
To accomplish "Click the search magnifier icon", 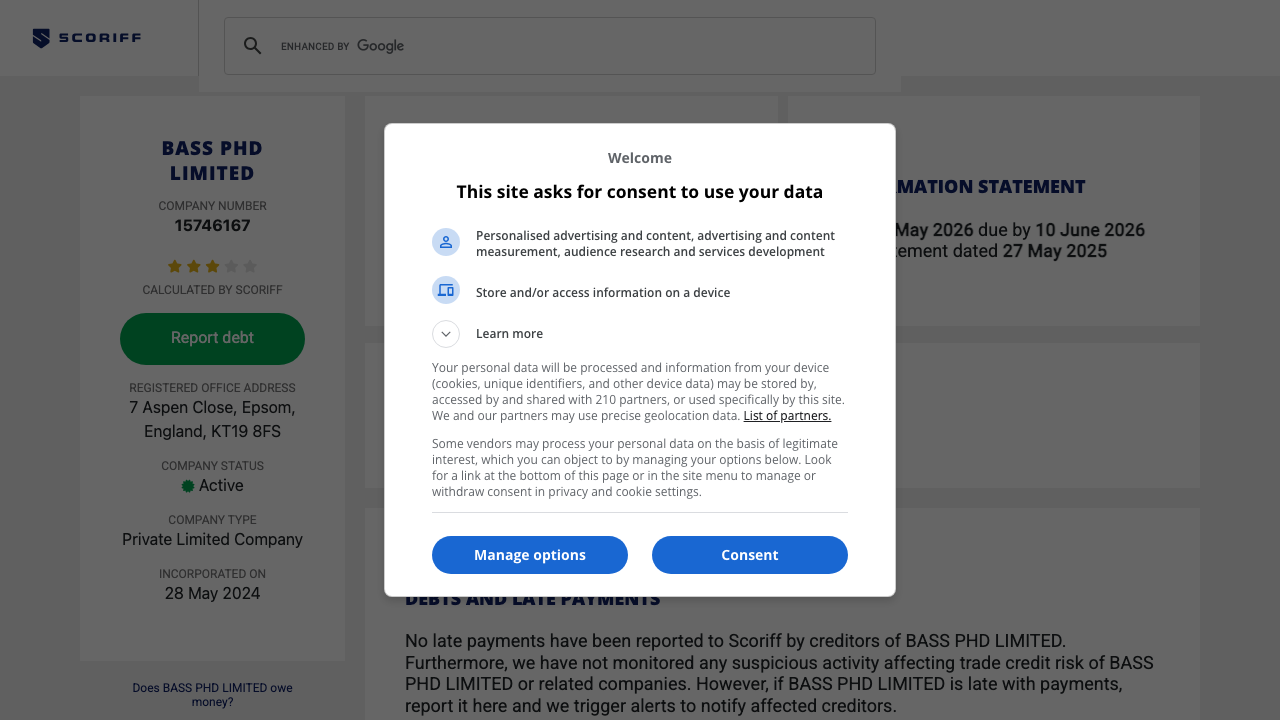I will (253, 46).
